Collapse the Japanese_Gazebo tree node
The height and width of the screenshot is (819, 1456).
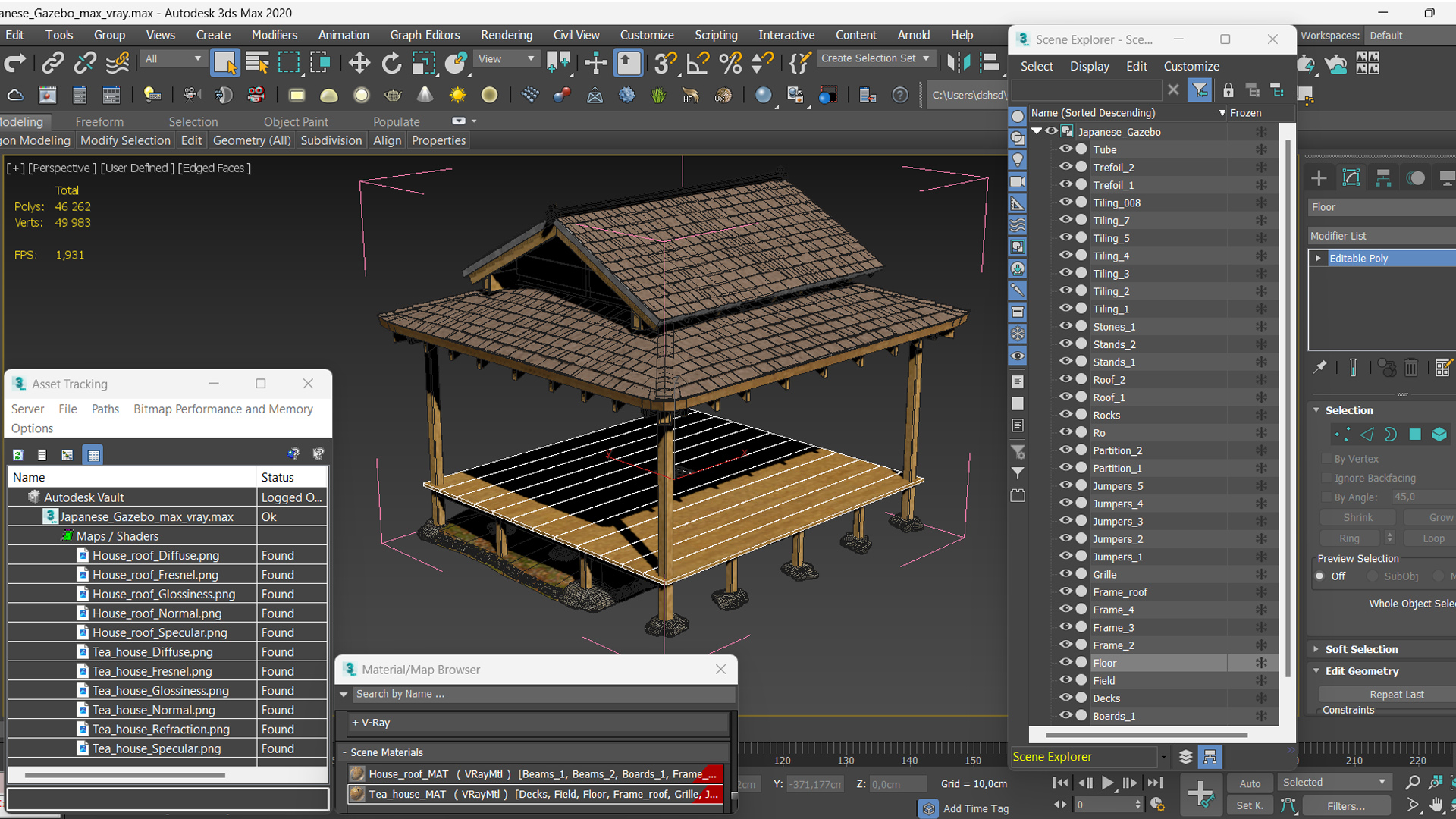coord(1037,131)
